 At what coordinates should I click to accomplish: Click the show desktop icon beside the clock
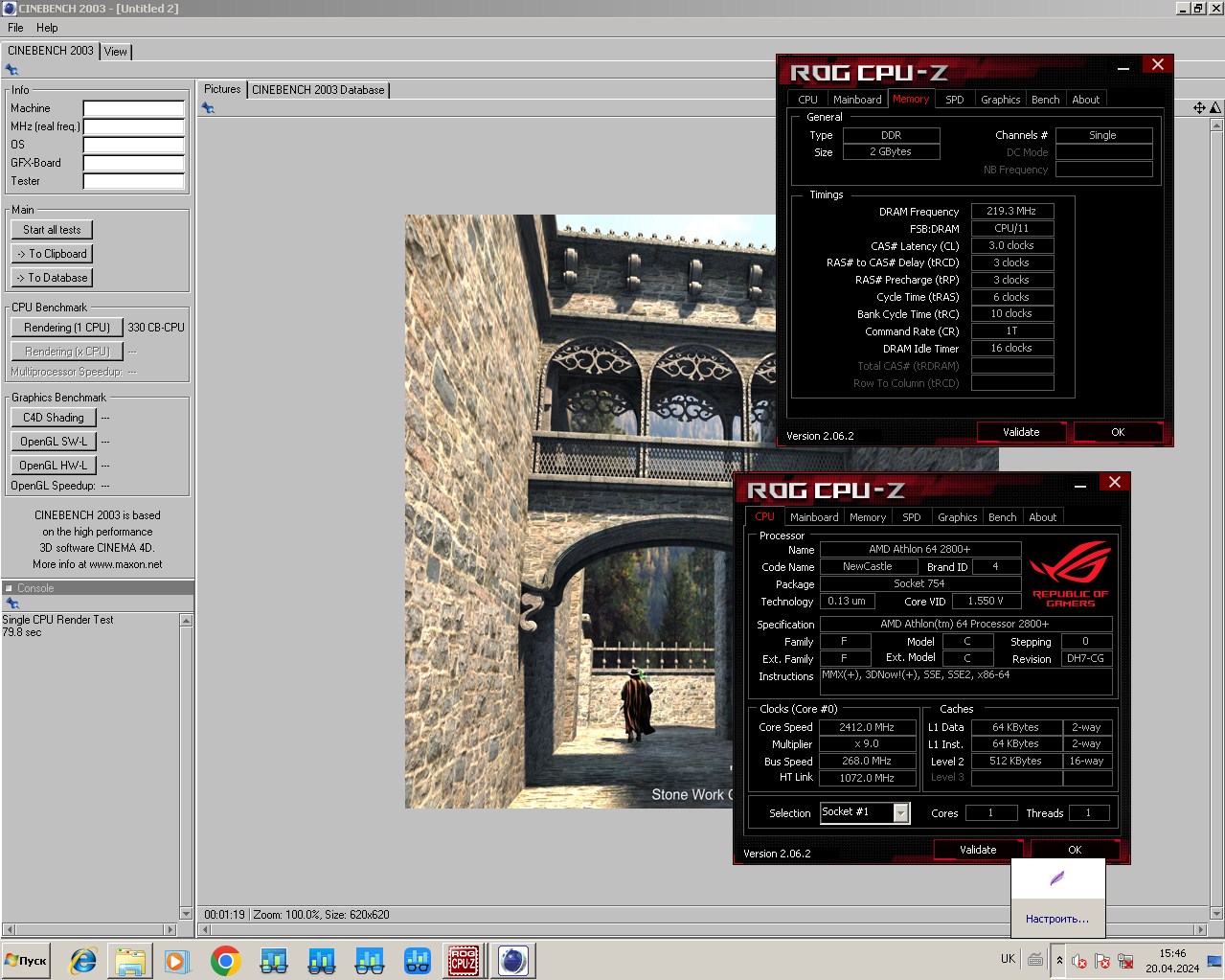click(x=1214, y=960)
